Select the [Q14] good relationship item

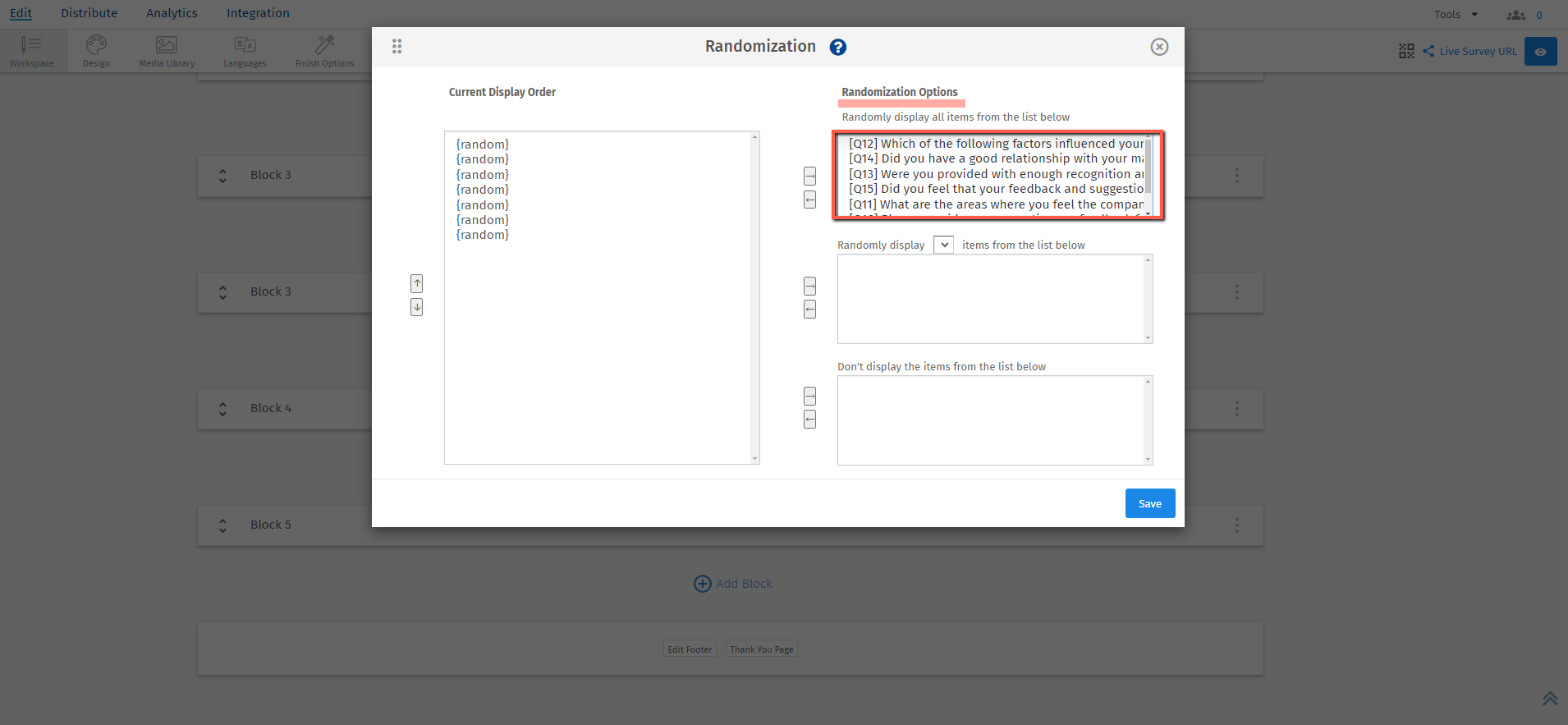coord(996,158)
